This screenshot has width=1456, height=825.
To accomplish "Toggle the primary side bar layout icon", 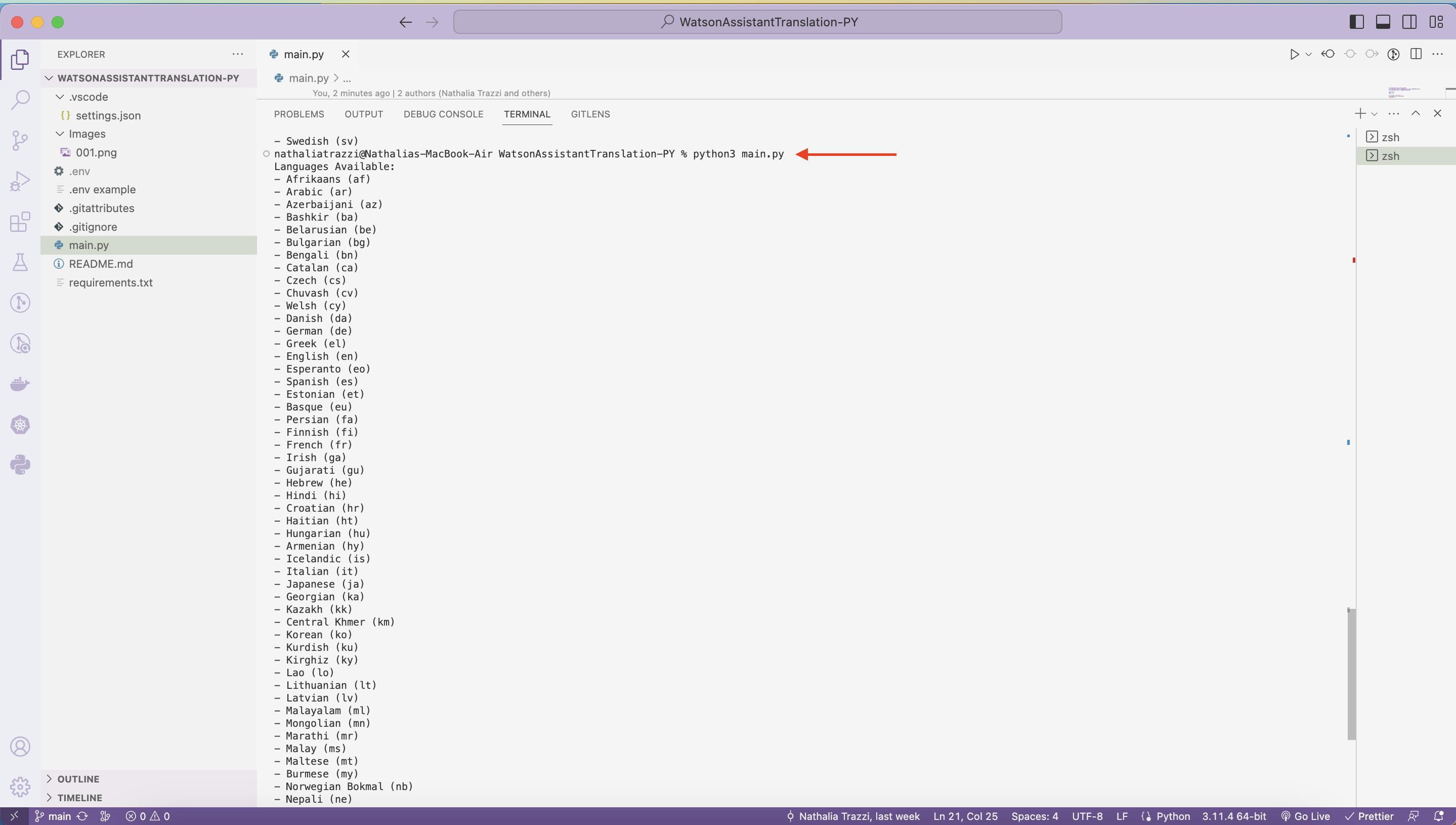I will [1356, 22].
